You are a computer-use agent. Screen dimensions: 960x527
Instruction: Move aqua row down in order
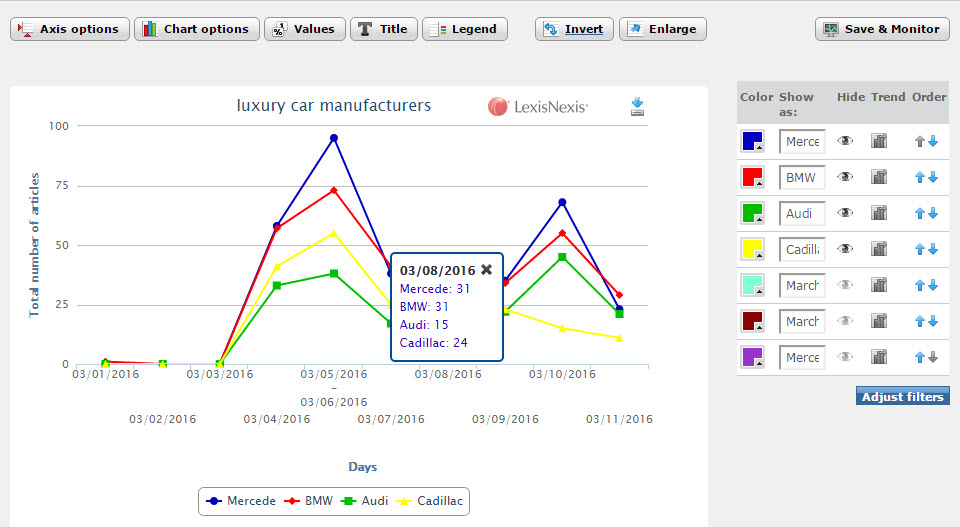[x=933, y=285]
